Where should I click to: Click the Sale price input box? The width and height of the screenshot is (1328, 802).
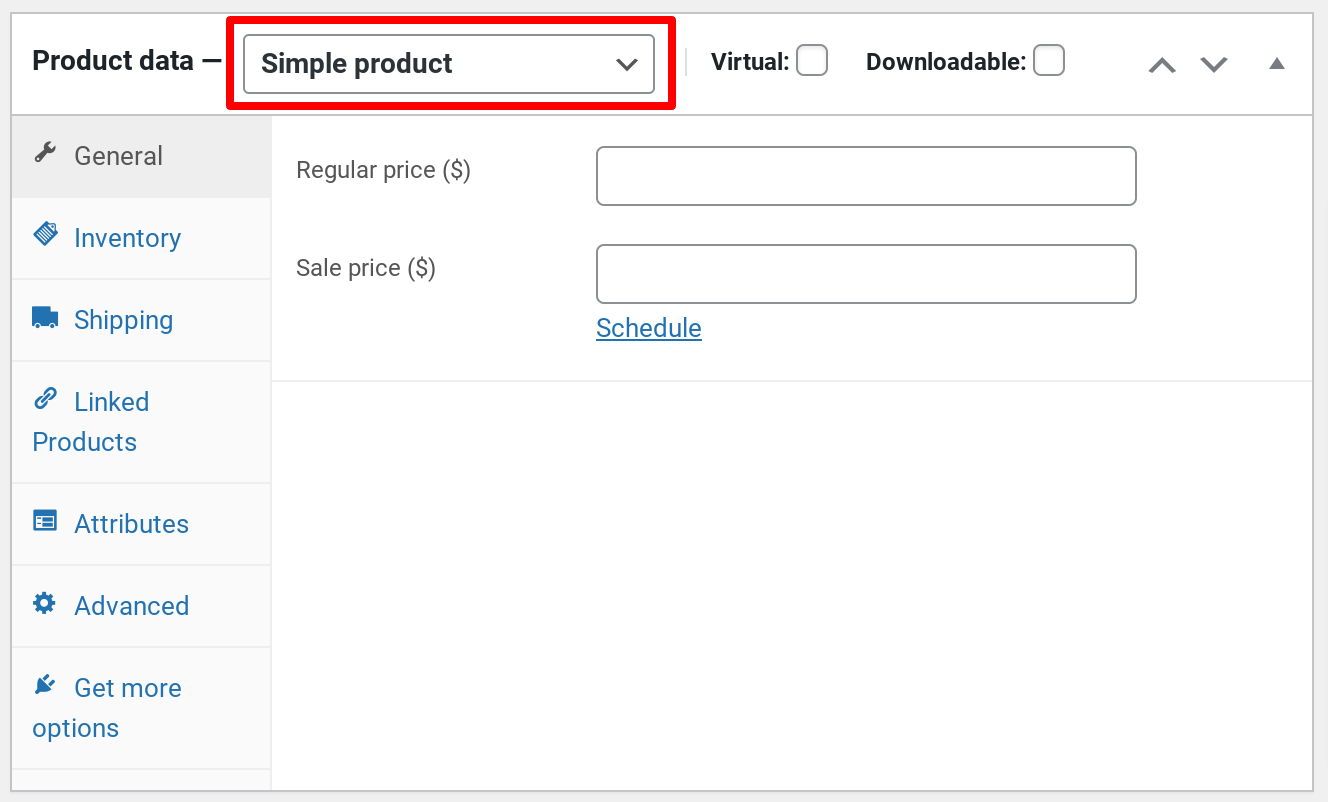pos(865,274)
